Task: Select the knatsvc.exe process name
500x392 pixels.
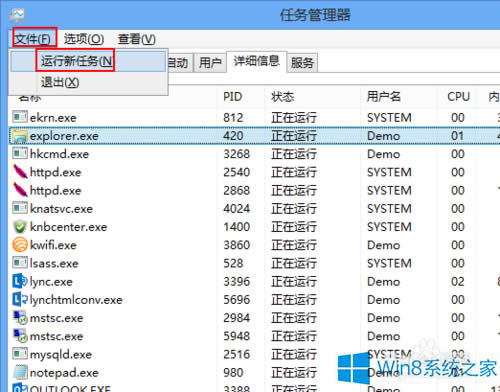Action: [61, 209]
